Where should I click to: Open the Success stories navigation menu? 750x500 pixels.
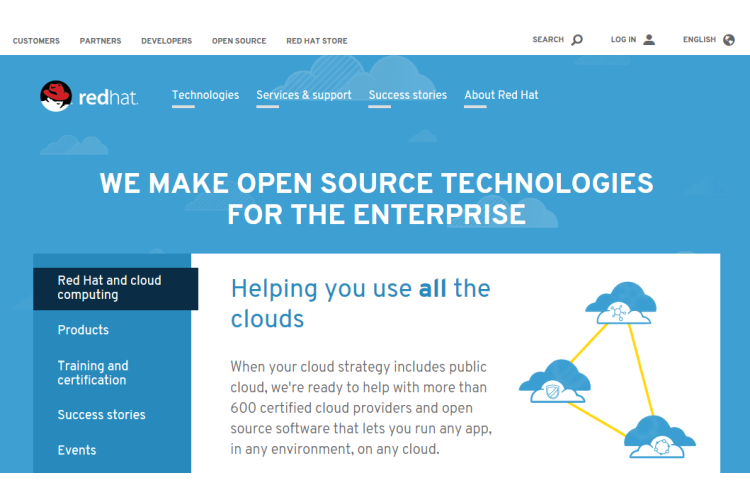[407, 95]
